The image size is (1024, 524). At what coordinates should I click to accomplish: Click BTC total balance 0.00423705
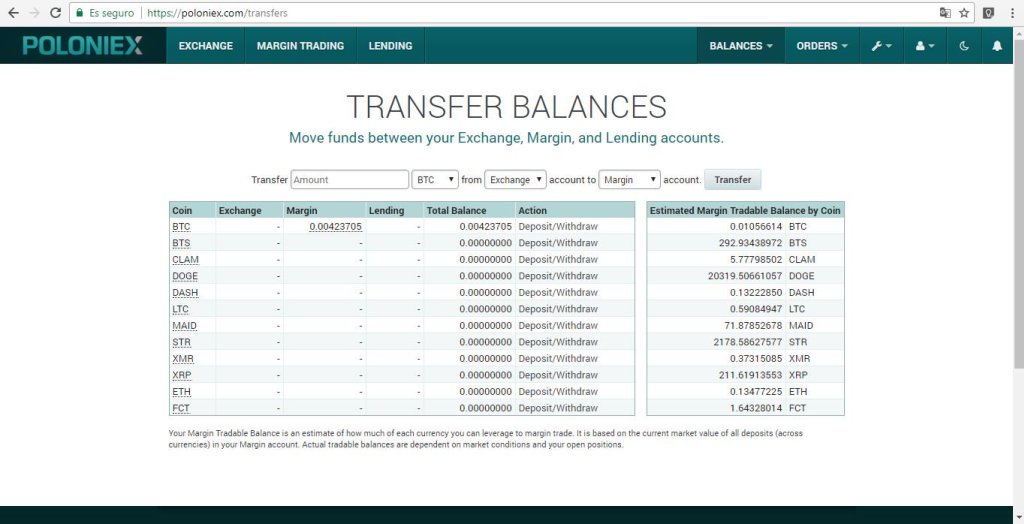click(485, 227)
